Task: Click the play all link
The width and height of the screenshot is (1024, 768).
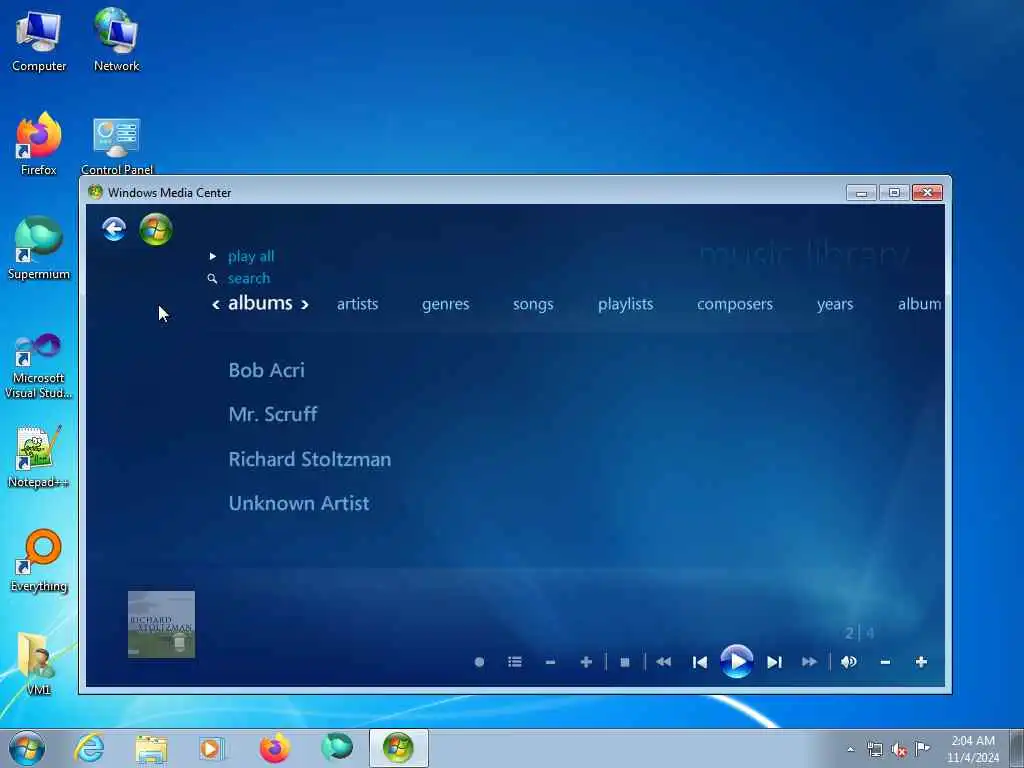Action: click(x=251, y=257)
